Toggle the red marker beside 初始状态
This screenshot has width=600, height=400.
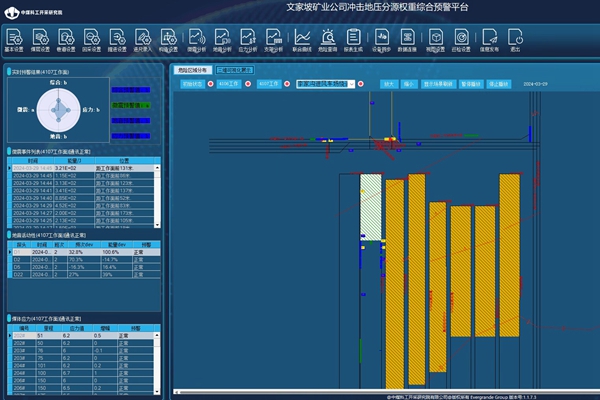click(x=211, y=86)
